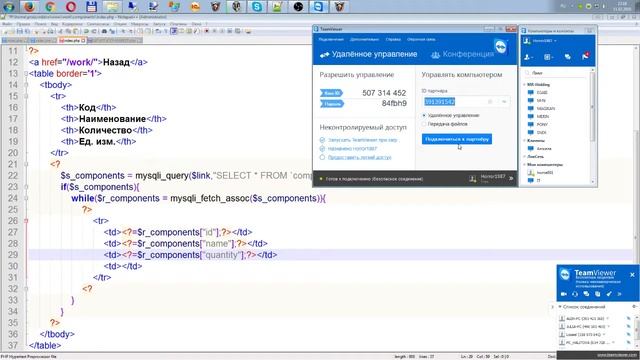Open TeamViewer 'Обратная связь' menu

pyautogui.click(x=421, y=39)
